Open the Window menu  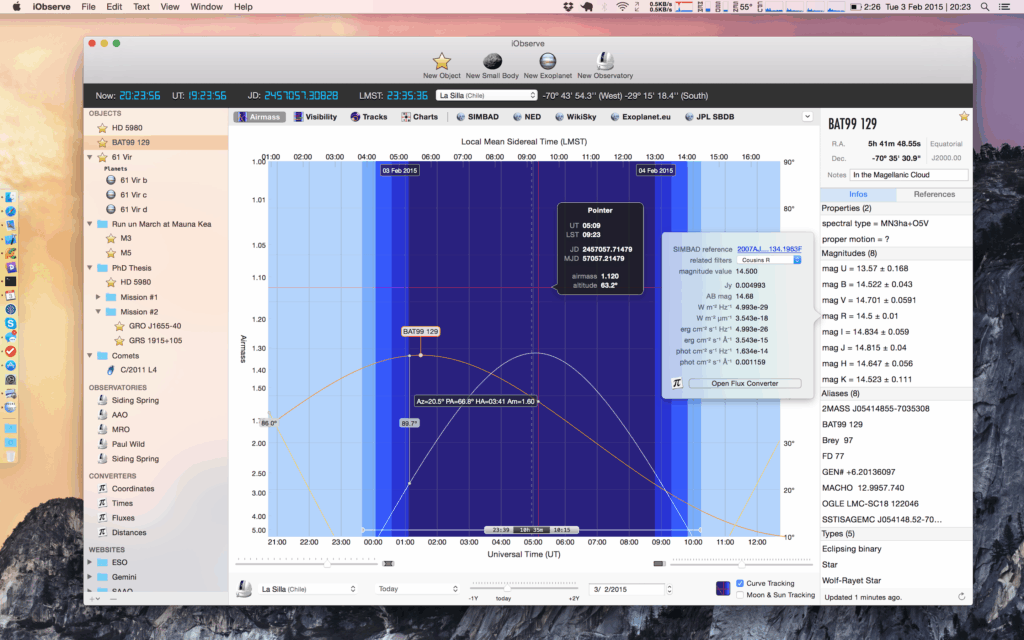206,7
